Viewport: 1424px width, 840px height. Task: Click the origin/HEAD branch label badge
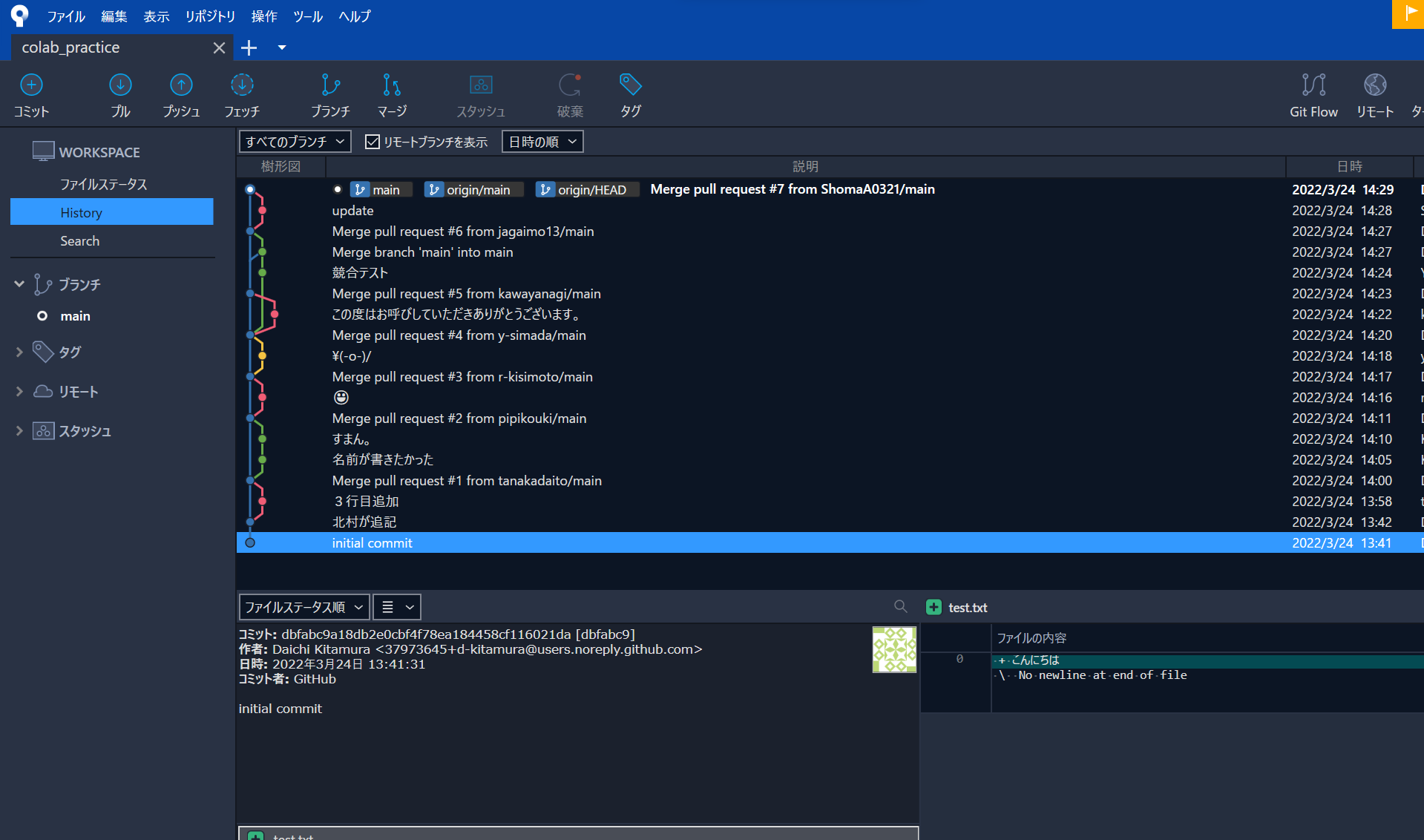[587, 190]
